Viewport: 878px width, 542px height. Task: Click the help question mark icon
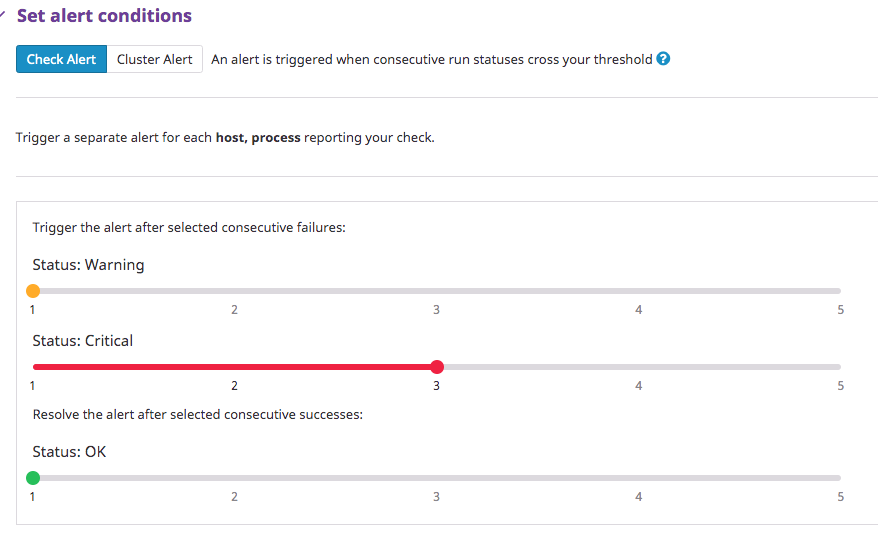point(663,59)
